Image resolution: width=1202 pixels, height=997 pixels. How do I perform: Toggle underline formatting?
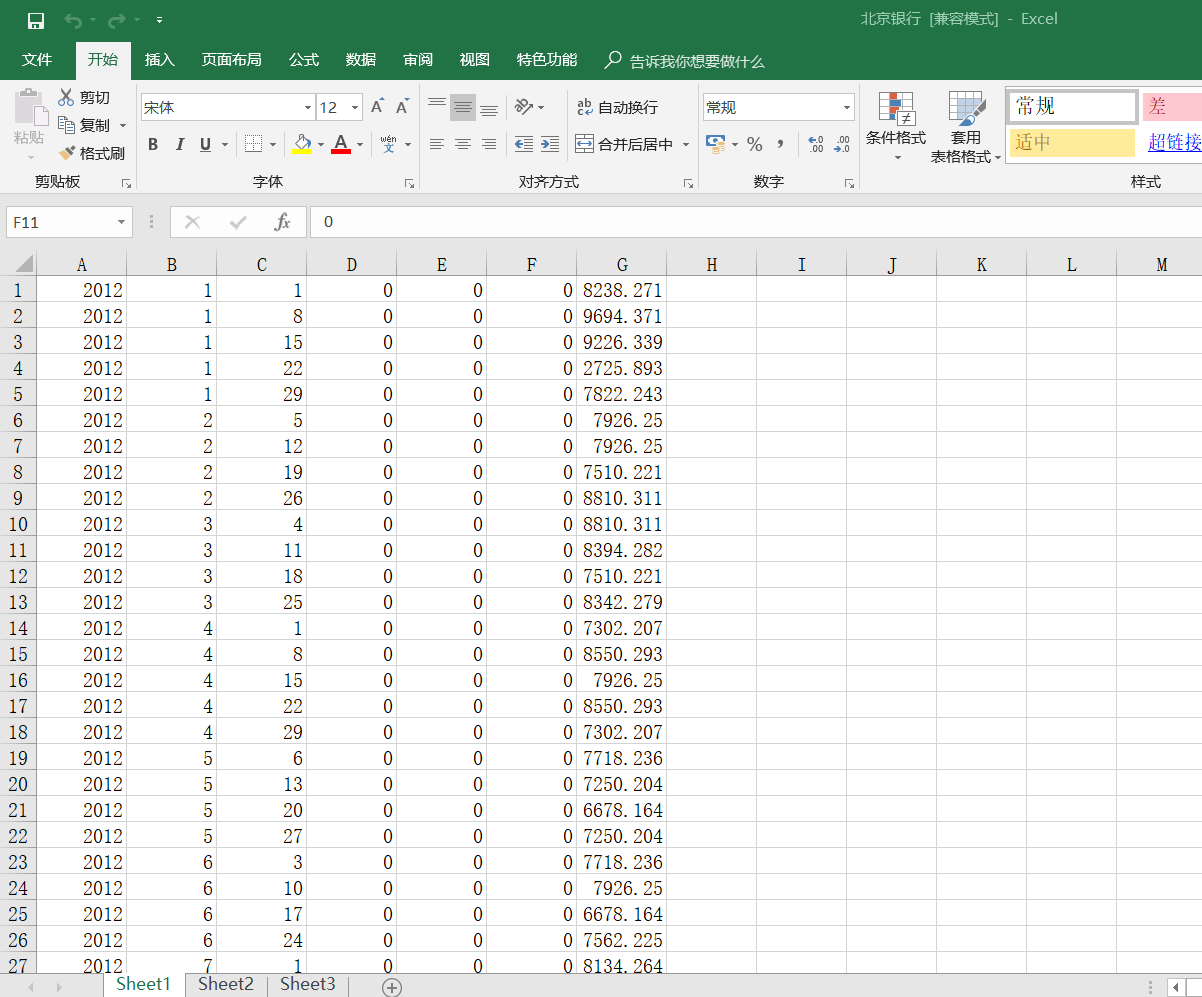[x=205, y=144]
